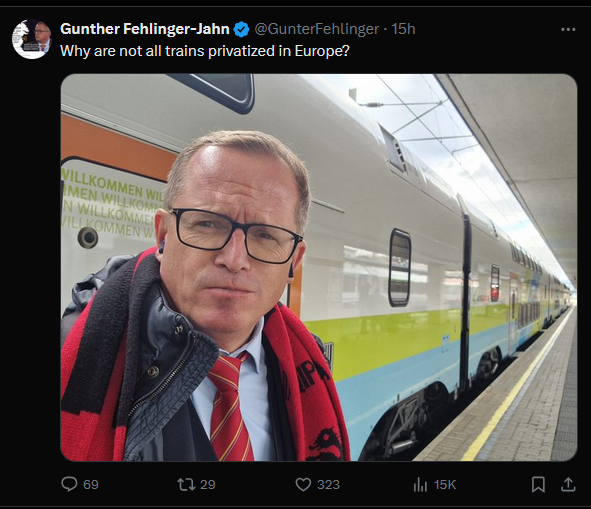This screenshot has width=591, height=509.
Task: Click the retweet arrows icon
Action: pyautogui.click(x=186, y=484)
